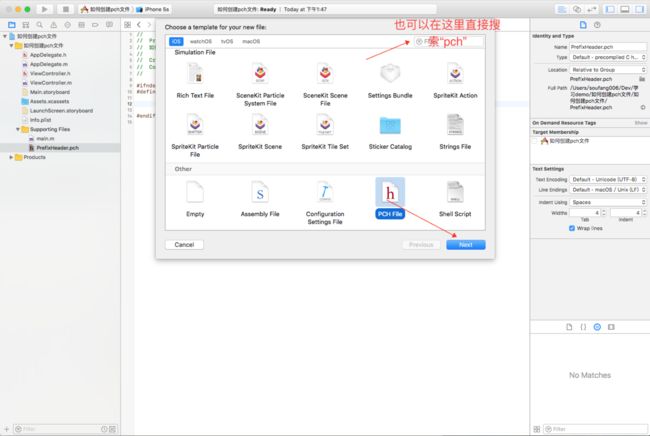The width and height of the screenshot is (650, 436).
Task: Select the Settings Bundle template
Action: click(x=390, y=81)
